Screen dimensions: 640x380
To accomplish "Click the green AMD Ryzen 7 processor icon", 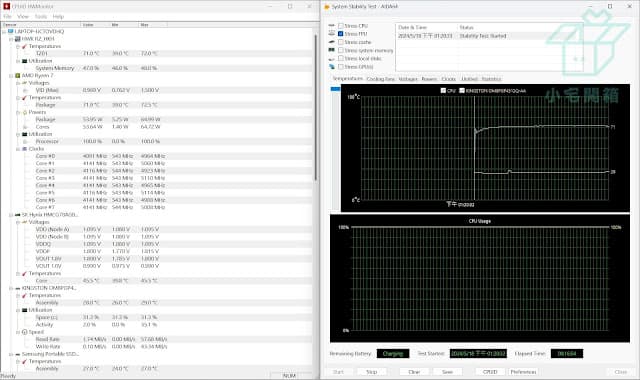I will coord(18,76).
